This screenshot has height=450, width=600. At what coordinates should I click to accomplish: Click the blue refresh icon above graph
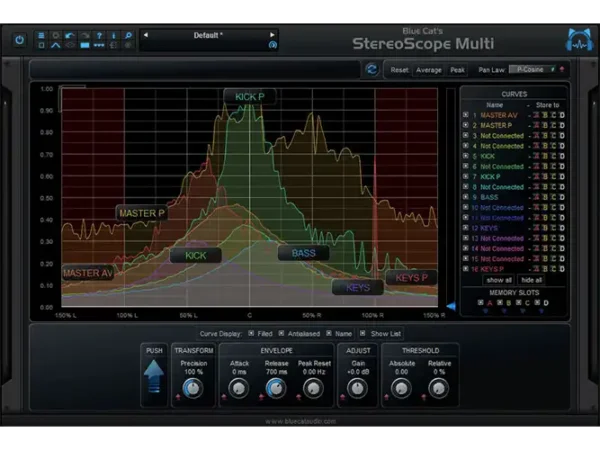coord(372,69)
